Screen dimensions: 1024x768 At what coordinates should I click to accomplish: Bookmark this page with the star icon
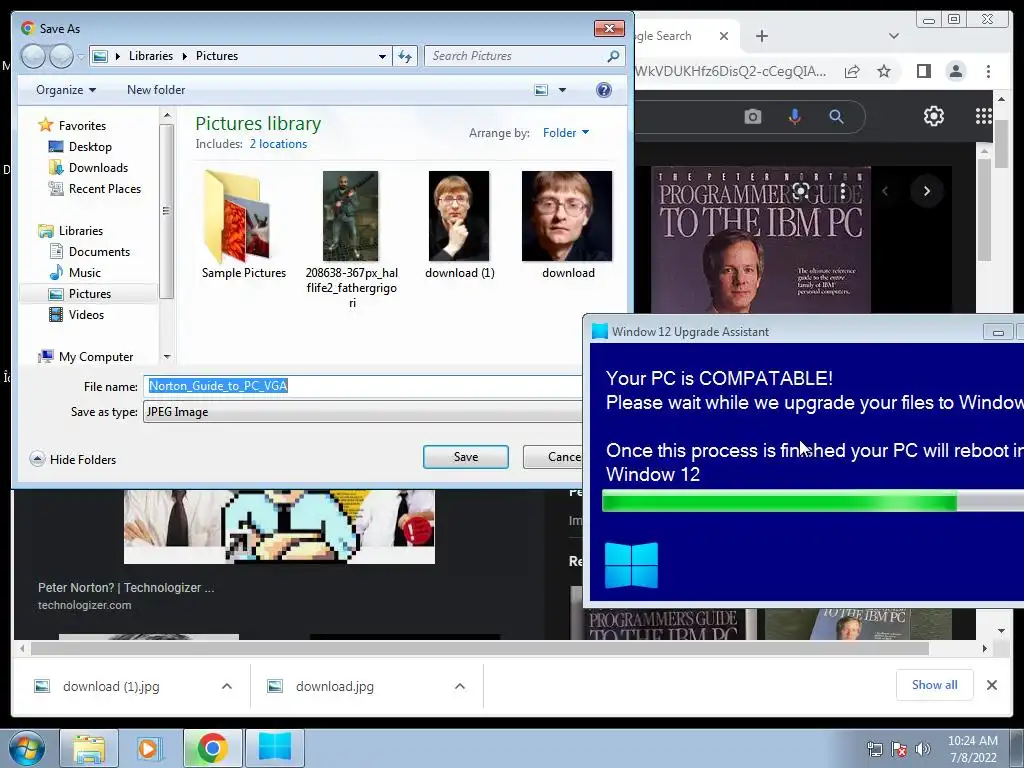coord(884,71)
